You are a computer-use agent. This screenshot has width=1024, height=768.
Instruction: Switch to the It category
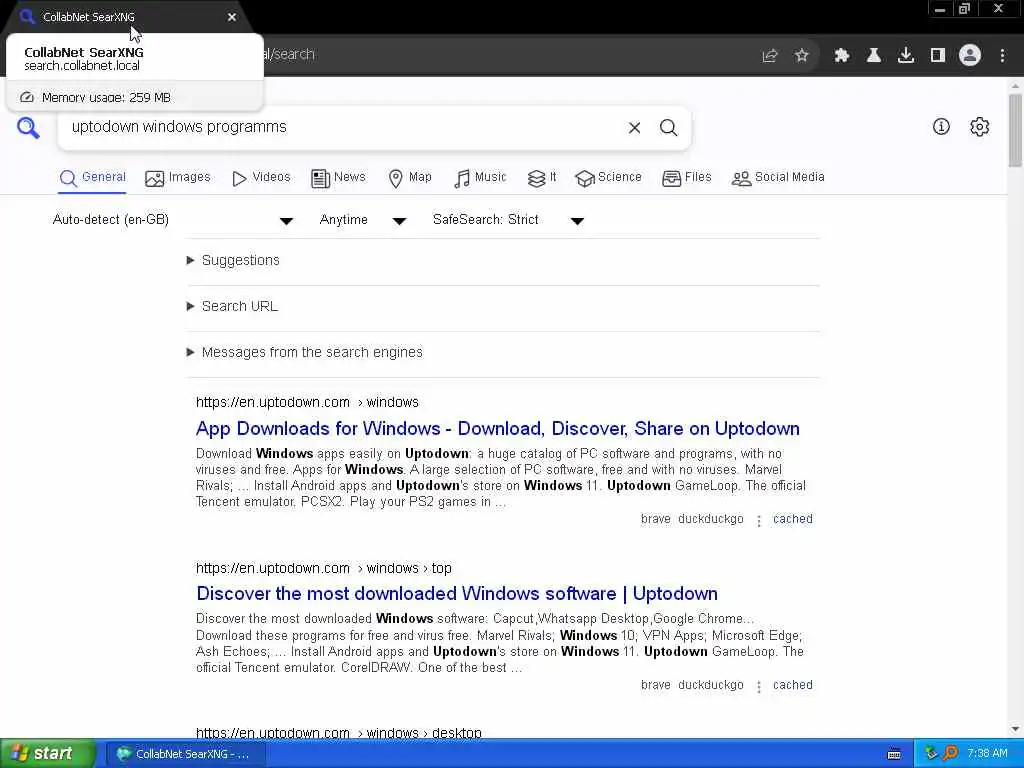click(x=542, y=178)
